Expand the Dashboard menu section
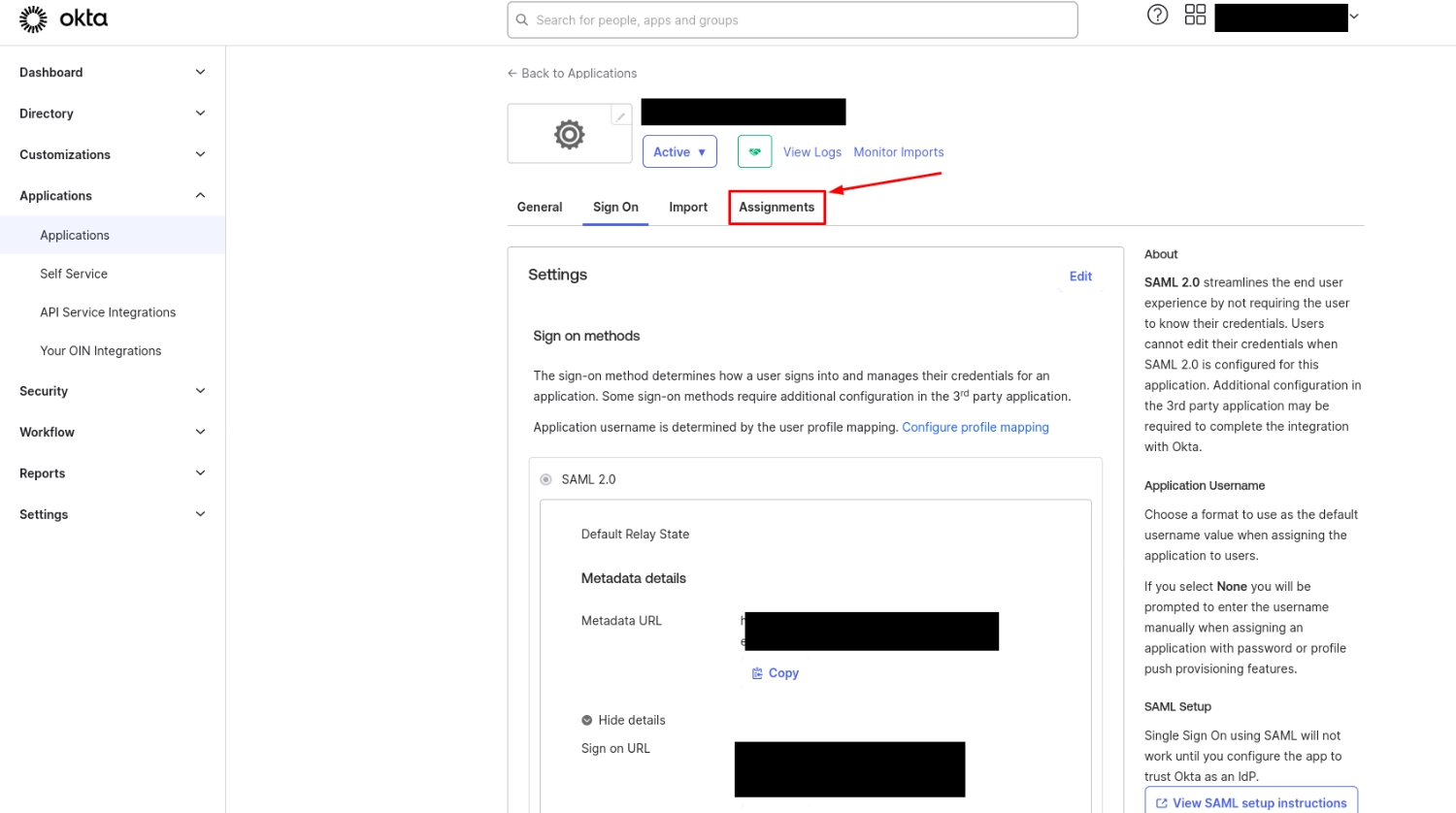Viewport: 1456px width, 813px height. coord(113,73)
